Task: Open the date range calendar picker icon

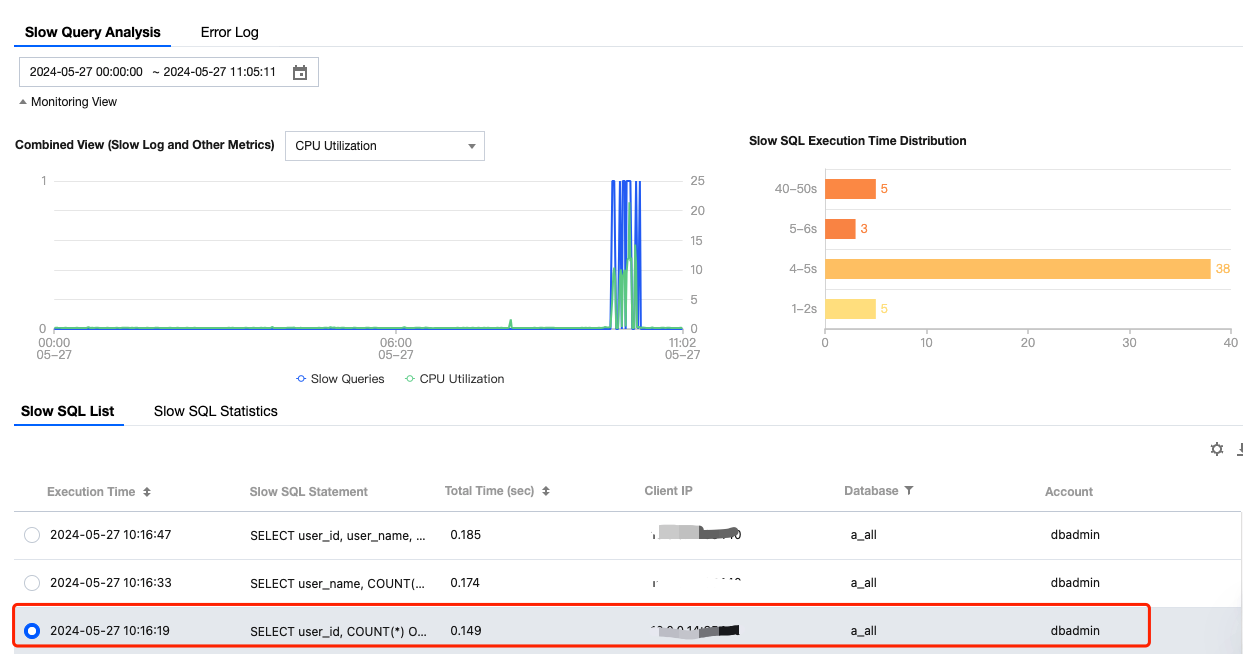Action: point(300,72)
